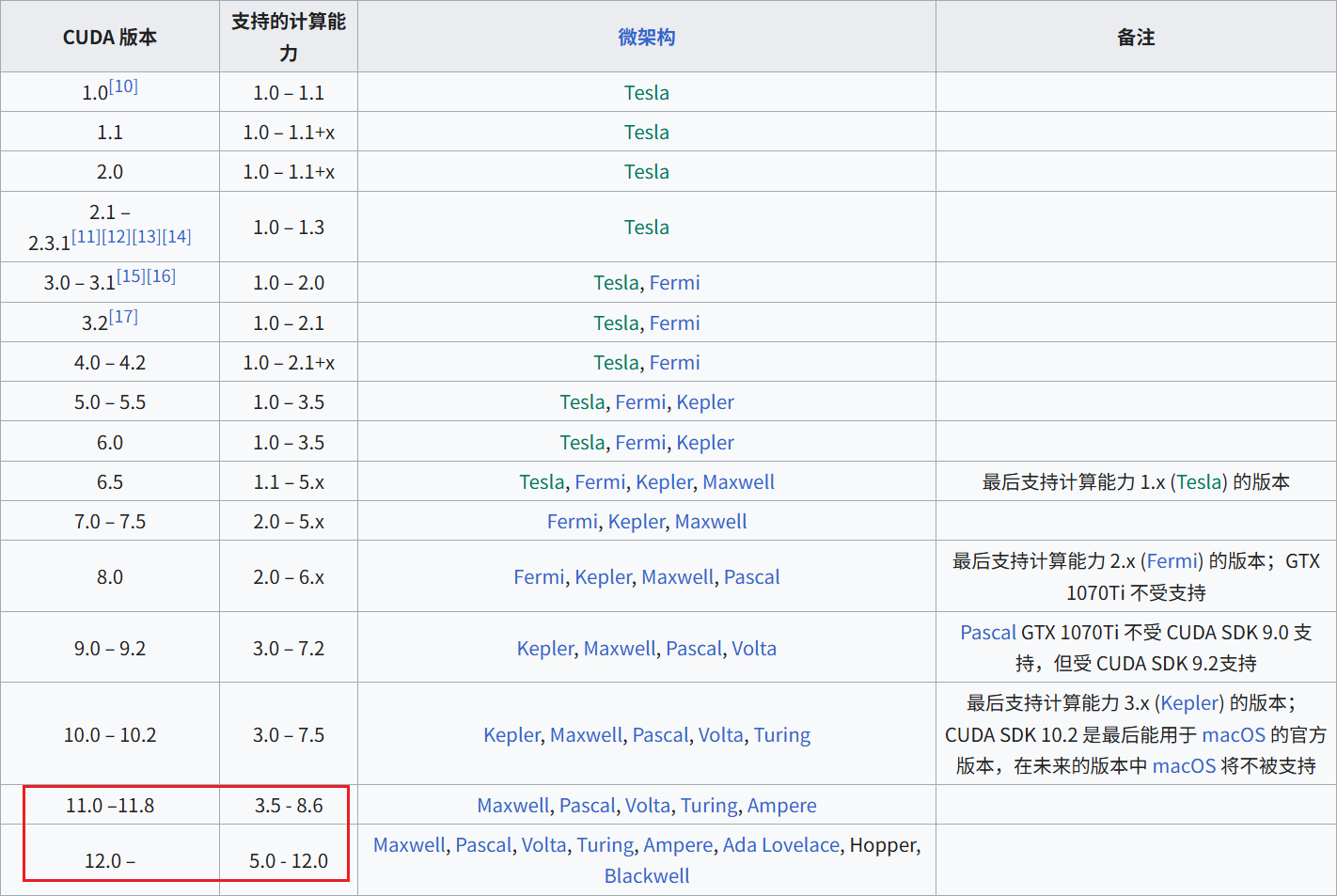Image resolution: width=1337 pixels, height=896 pixels.
Task: Open Turing link in the 12.0 row
Action: [606, 844]
